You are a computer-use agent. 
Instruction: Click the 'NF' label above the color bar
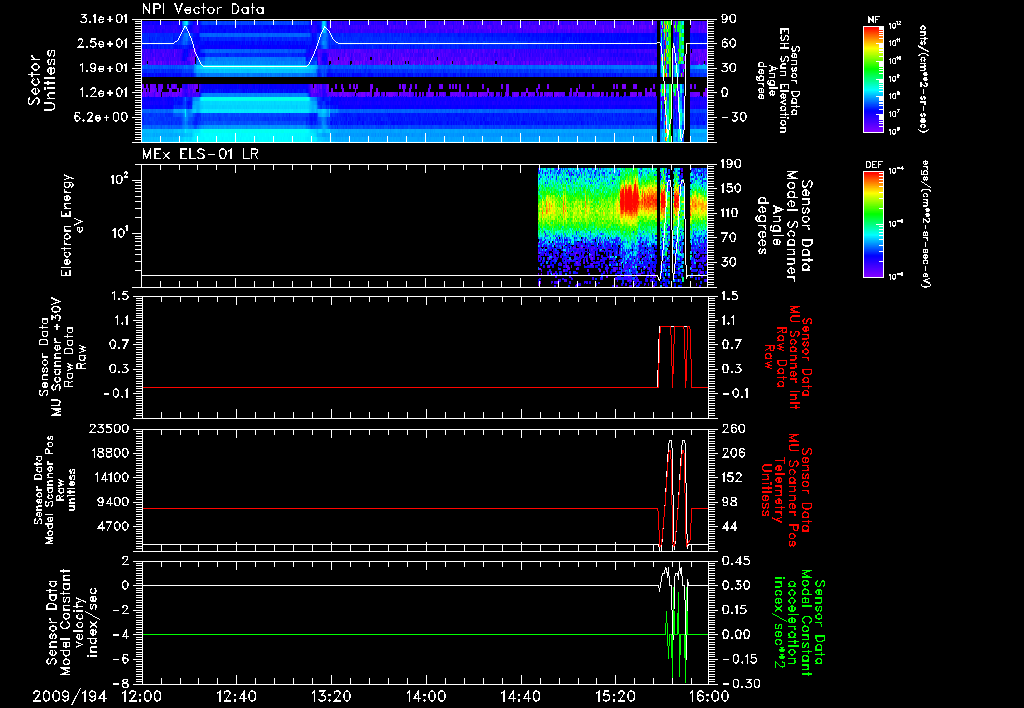pyautogui.click(x=873, y=20)
